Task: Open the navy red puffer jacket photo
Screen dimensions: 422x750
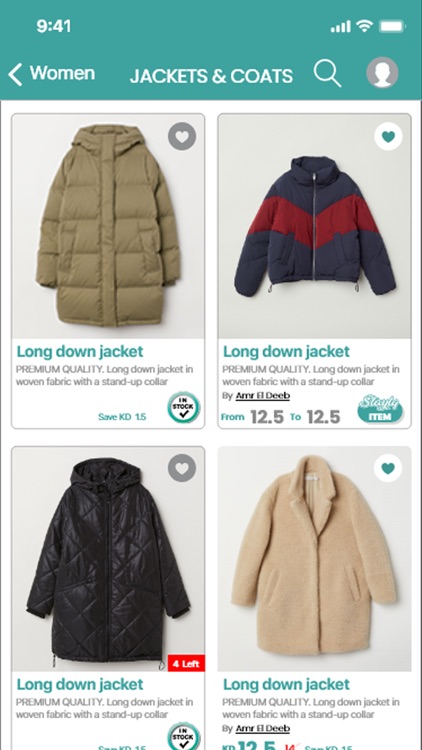Action: coord(314,226)
